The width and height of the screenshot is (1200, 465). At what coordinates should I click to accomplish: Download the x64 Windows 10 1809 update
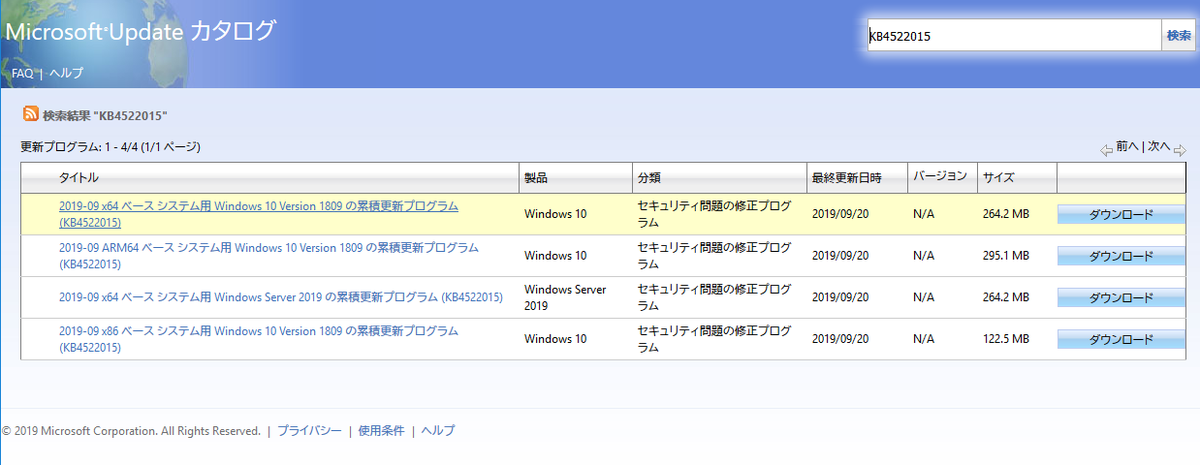click(x=1121, y=215)
